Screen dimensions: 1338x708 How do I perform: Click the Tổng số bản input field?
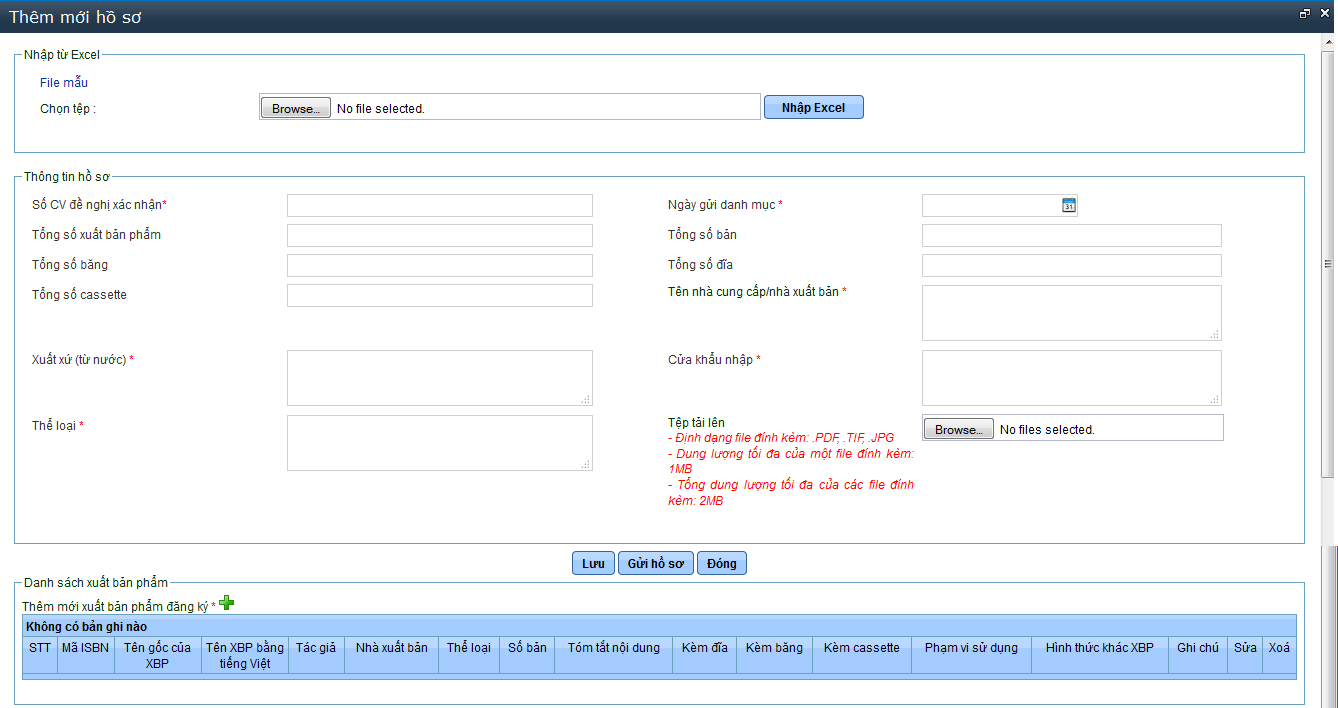click(x=1071, y=236)
